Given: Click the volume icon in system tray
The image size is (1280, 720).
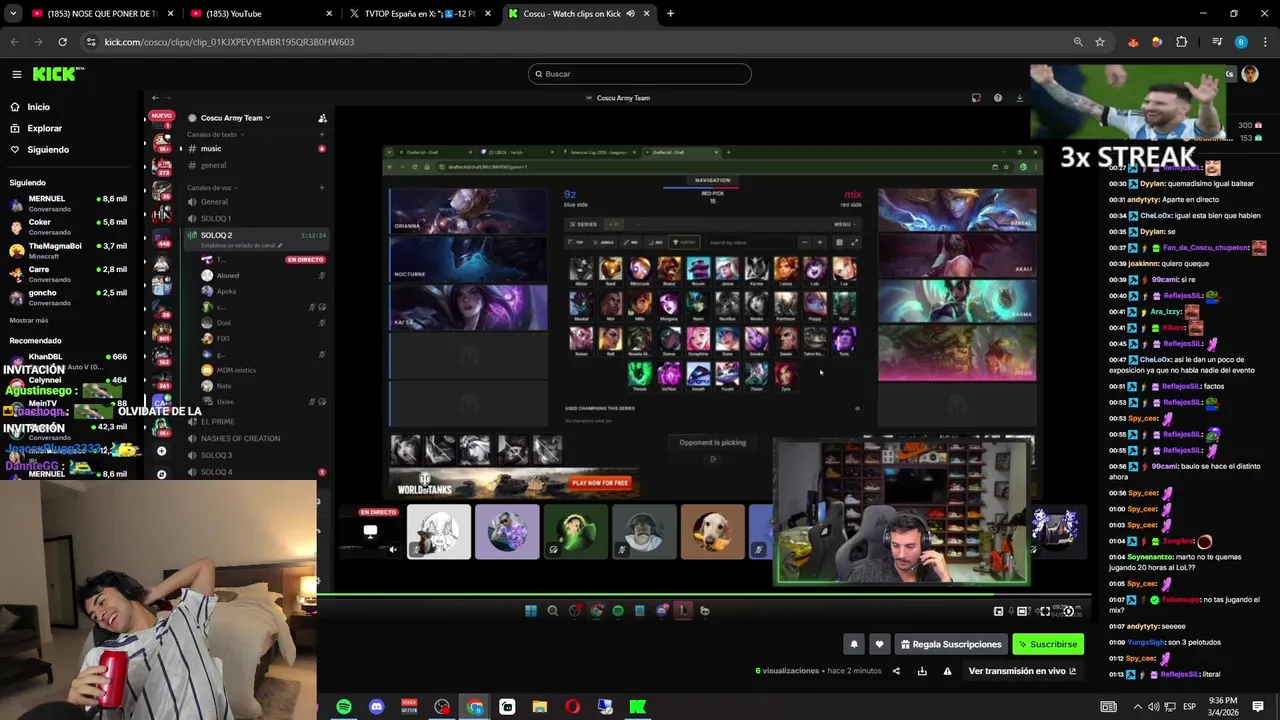Looking at the screenshot, I should [x=1154, y=707].
